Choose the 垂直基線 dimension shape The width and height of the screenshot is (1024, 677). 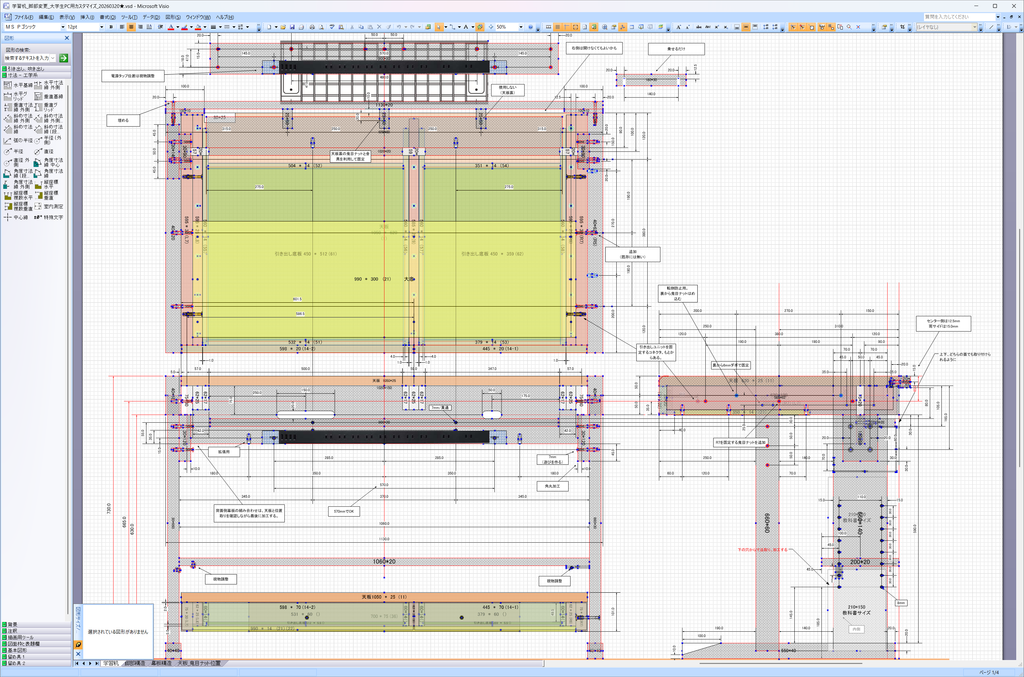[x=49, y=96]
